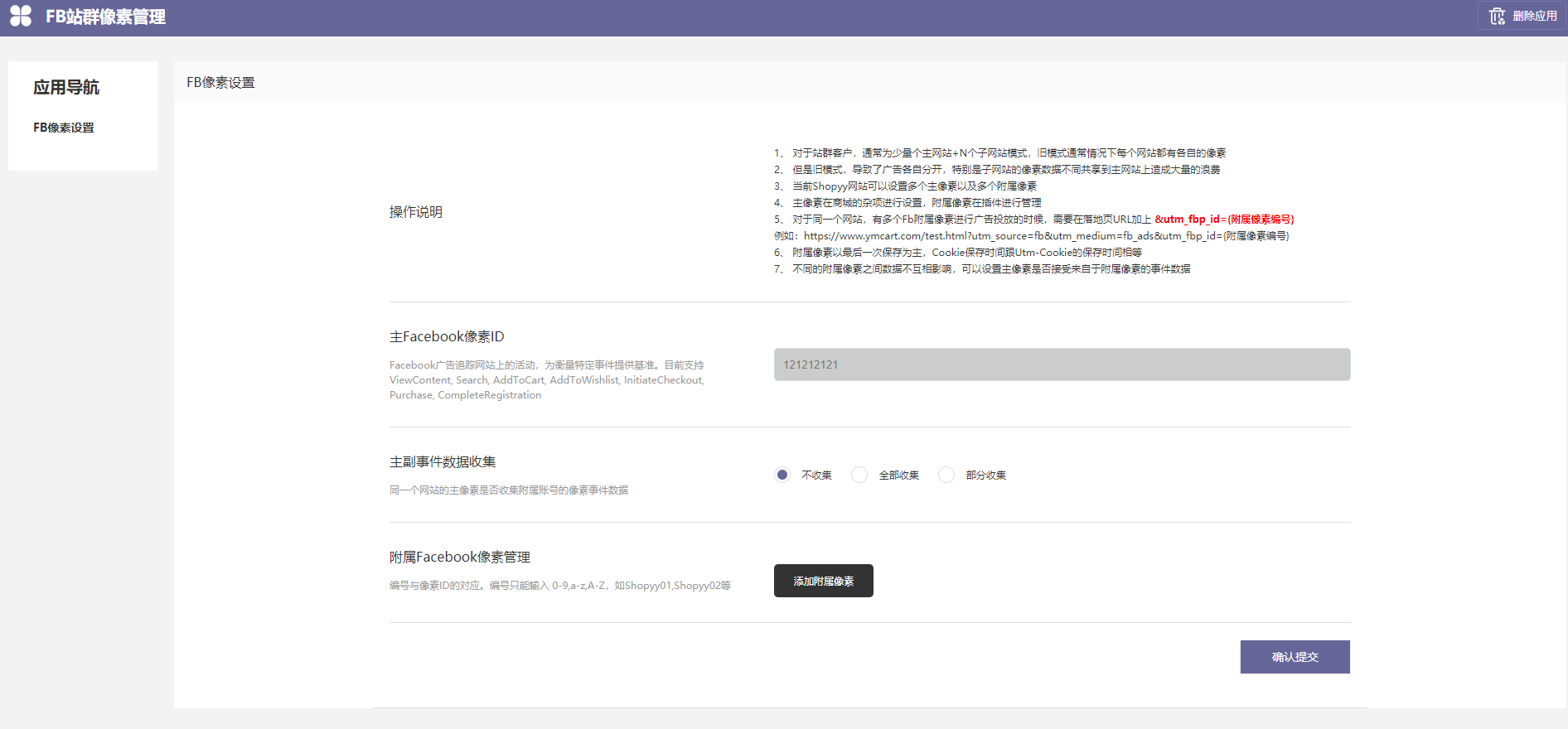Image resolution: width=1568 pixels, height=729 pixels.
Task: Open FB像素设置 in the sidebar navigation
Action: point(64,128)
